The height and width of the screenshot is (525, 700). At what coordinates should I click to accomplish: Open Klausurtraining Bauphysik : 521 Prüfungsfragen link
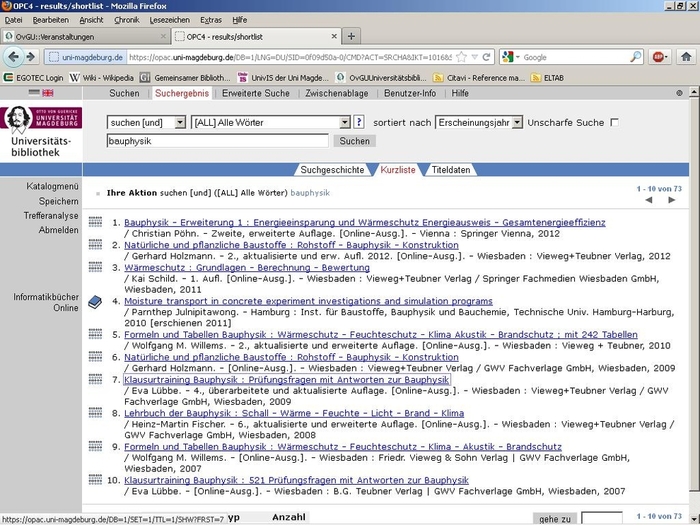(x=296, y=480)
